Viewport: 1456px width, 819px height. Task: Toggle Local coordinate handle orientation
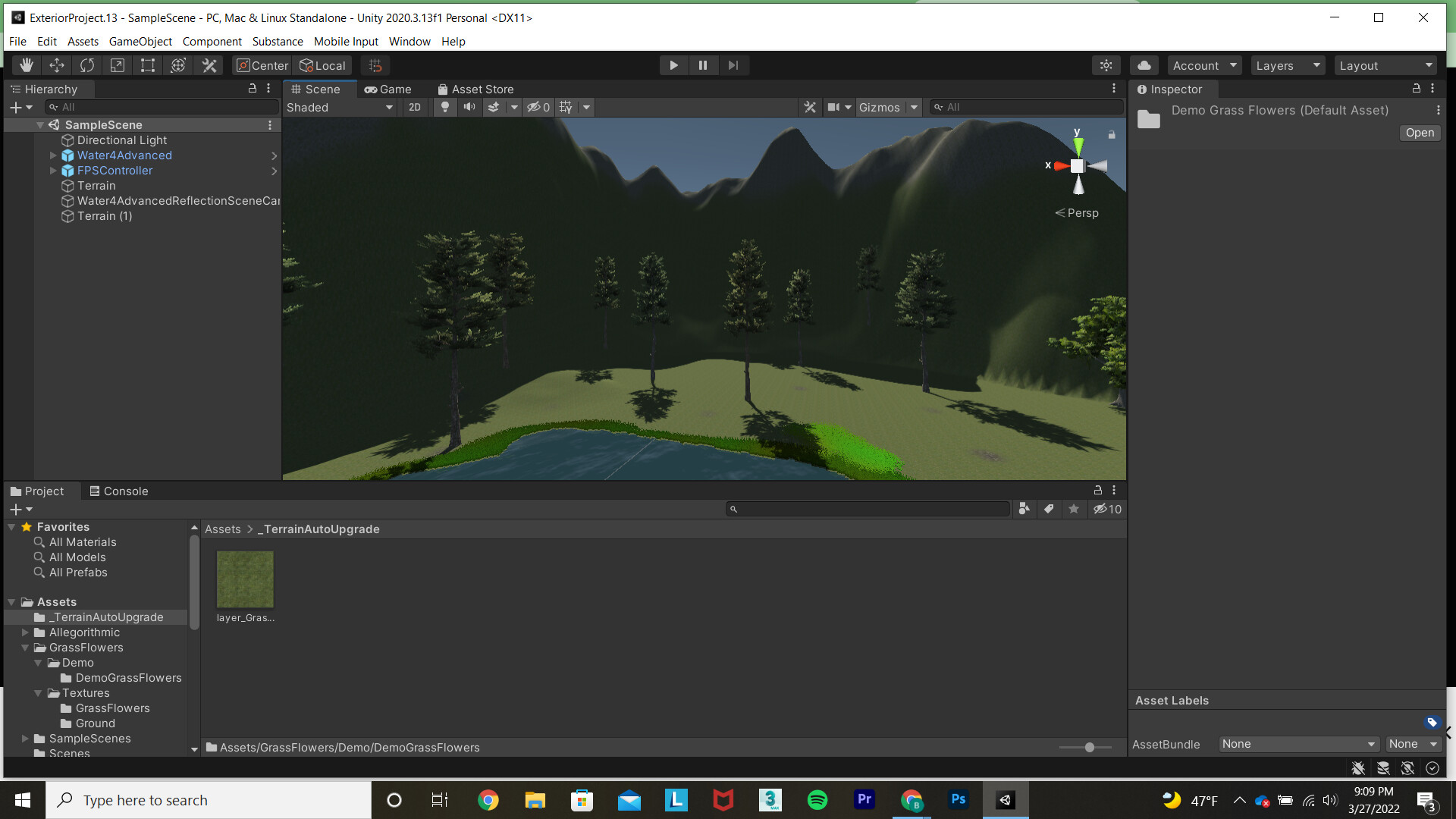click(322, 65)
